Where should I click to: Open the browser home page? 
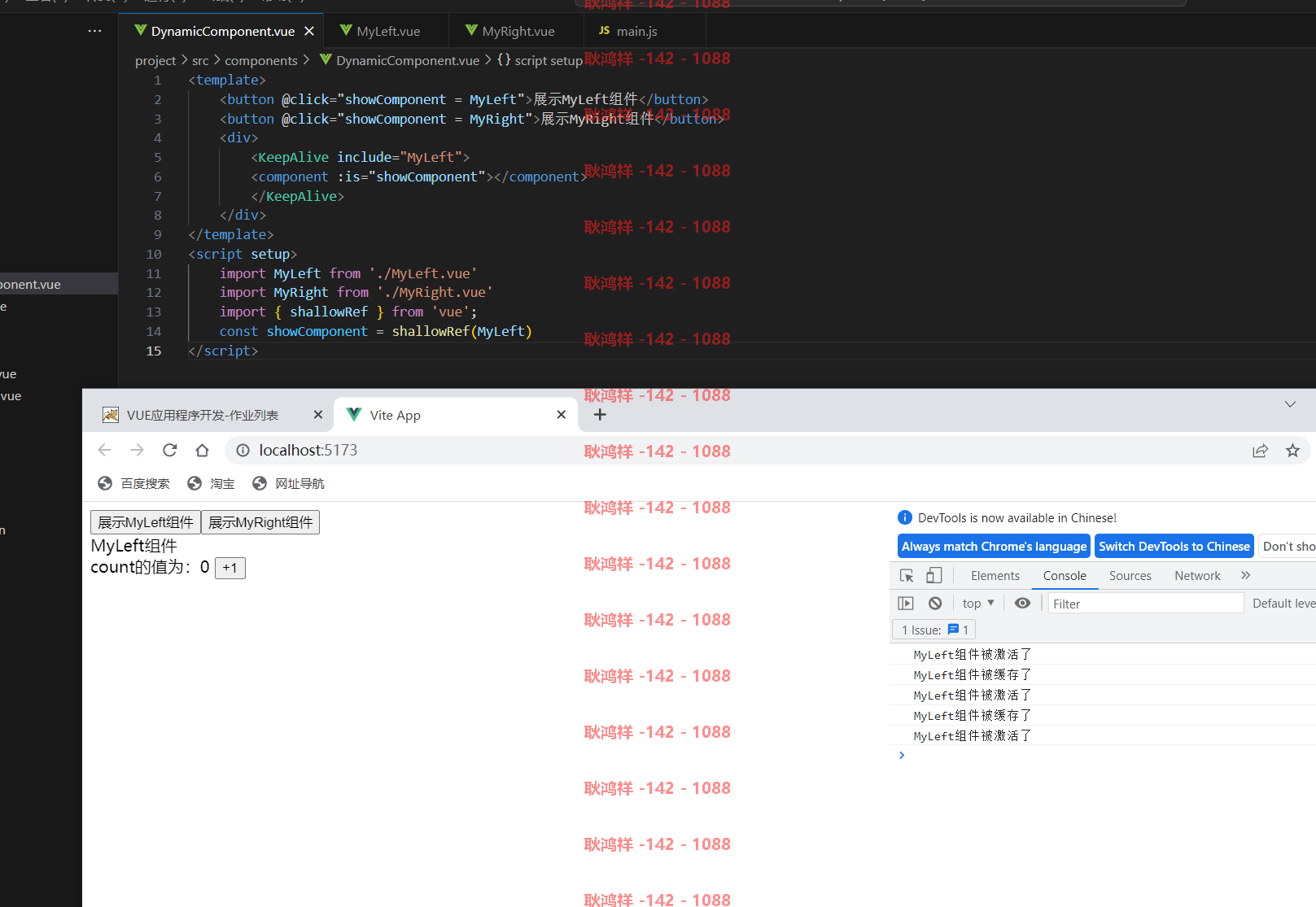click(x=202, y=450)
